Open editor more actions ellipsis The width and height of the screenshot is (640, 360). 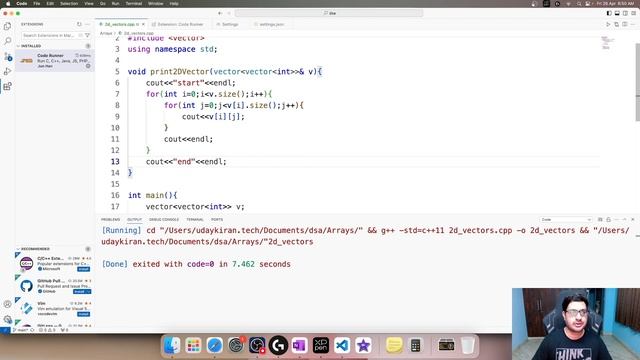(x=633, y=24)
